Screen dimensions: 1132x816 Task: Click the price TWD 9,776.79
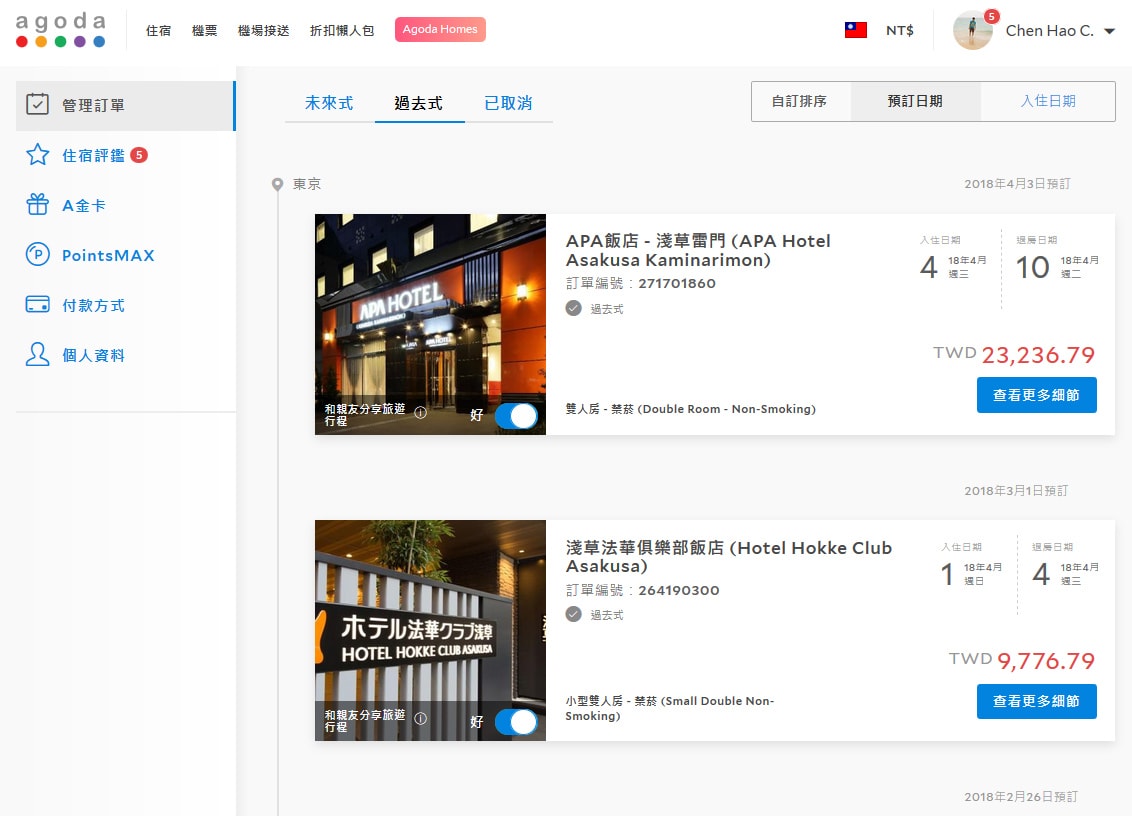click(1022, 660)
